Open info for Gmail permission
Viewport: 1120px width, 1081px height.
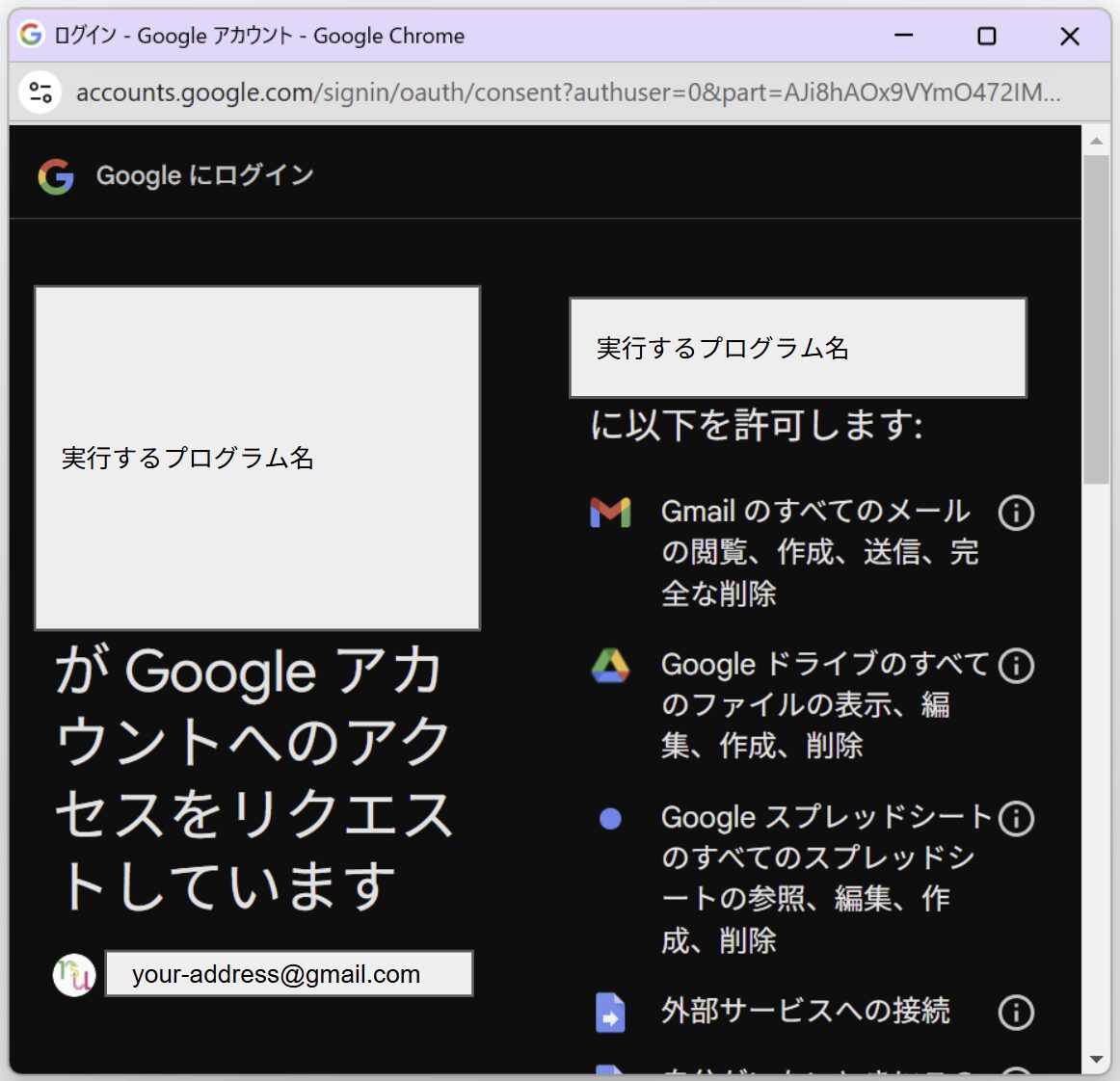click(1016, 513)
